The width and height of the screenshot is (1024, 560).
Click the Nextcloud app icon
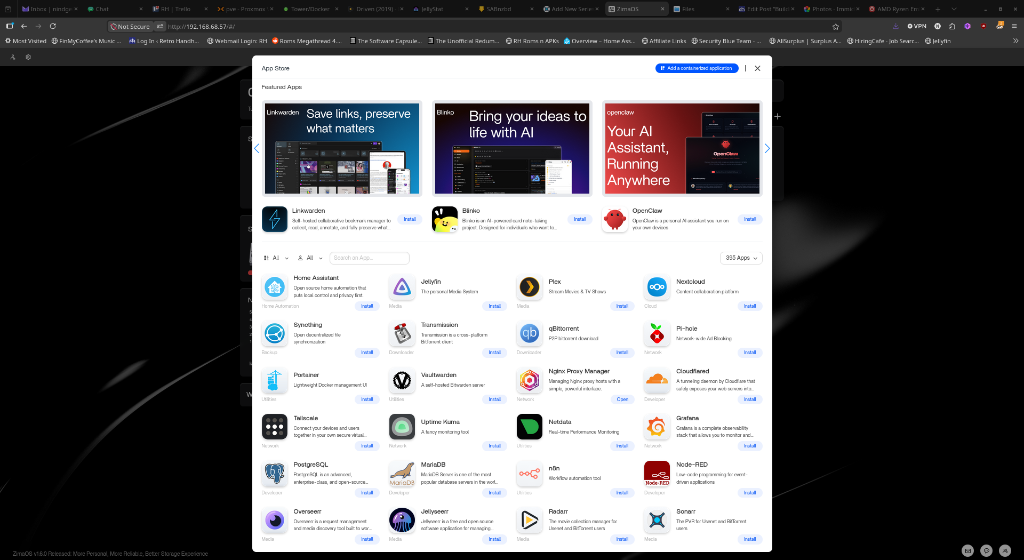[656, 287]
